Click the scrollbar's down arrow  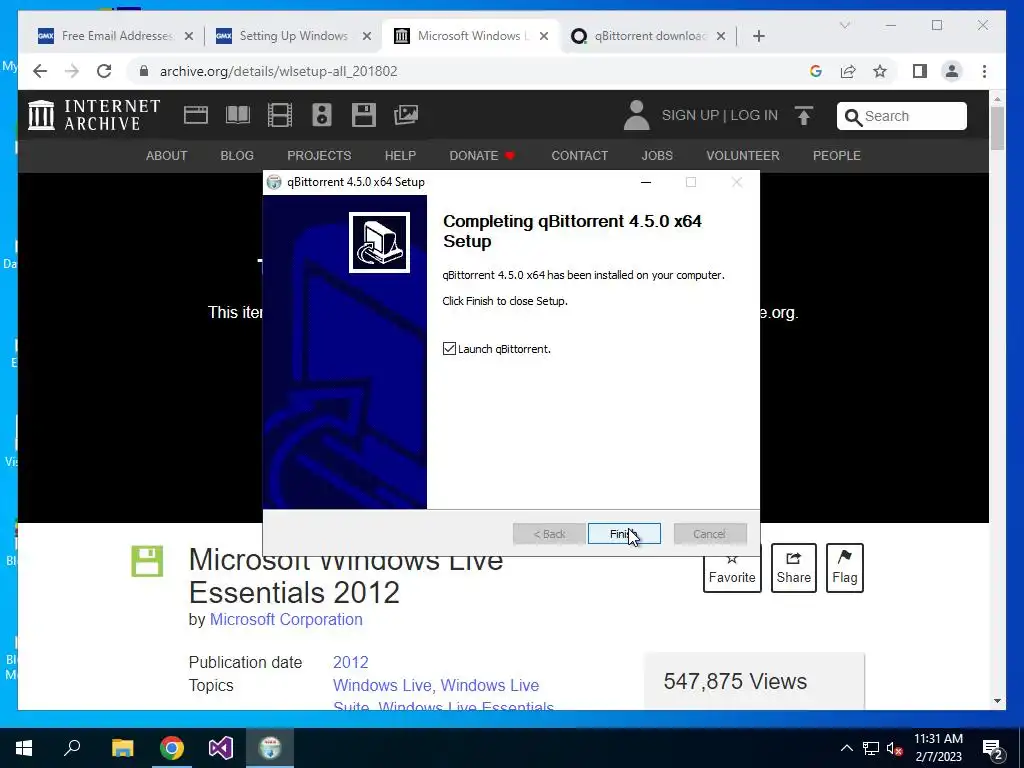coord(997,701)
